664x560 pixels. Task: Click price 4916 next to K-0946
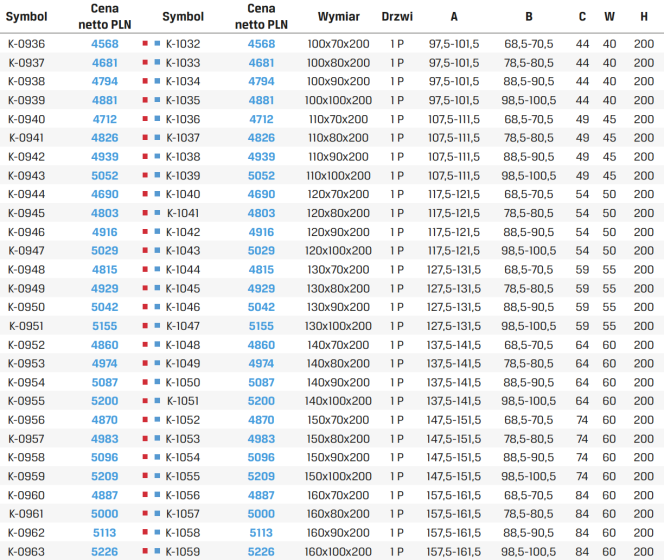pos(105,232)
